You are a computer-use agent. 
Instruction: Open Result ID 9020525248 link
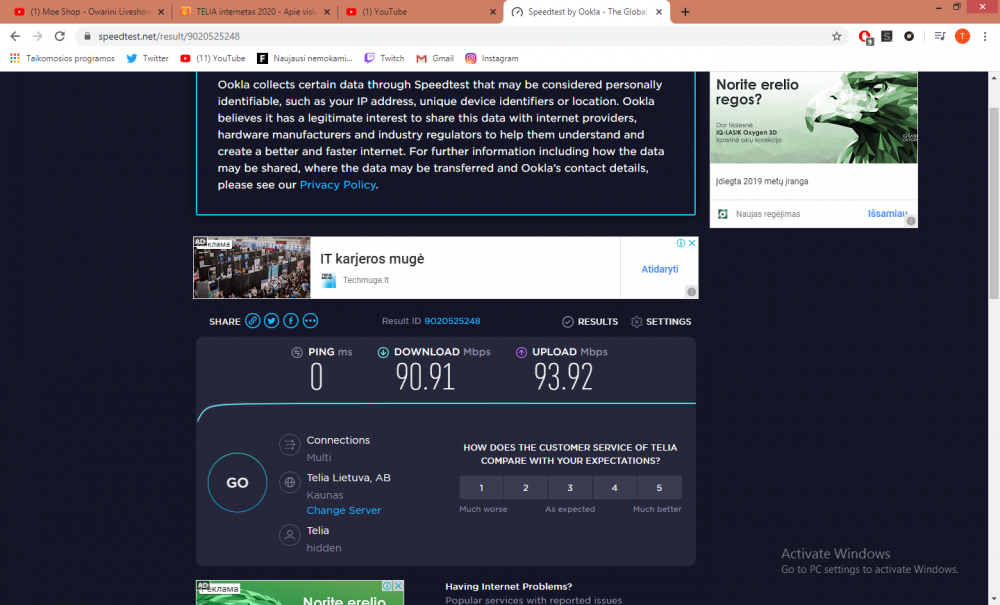pos(452,321)
